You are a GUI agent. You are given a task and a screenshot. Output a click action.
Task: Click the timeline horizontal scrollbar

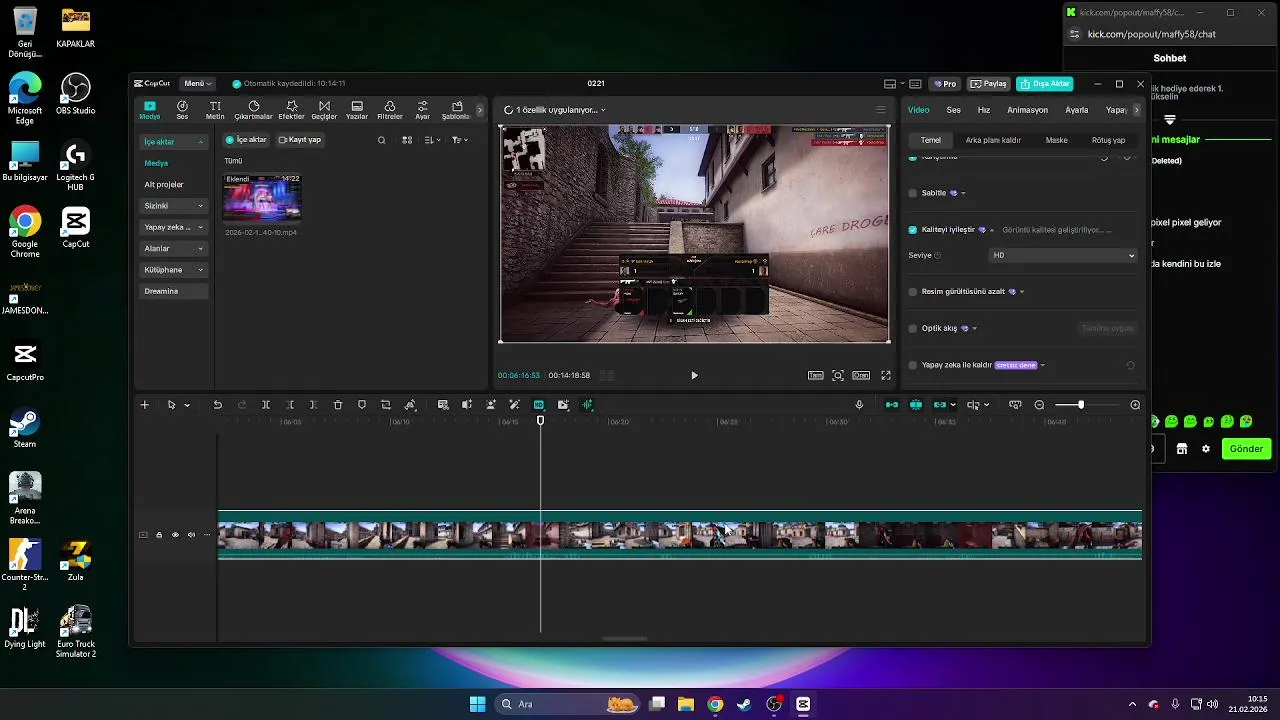pyautogui.click(x=625, y=639)
